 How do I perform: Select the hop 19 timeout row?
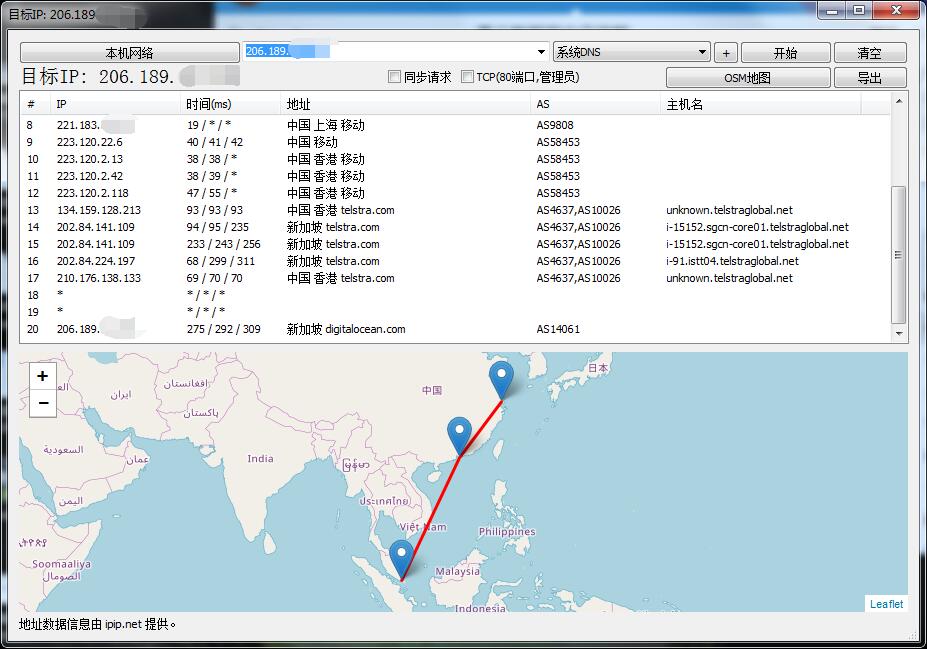455,312
